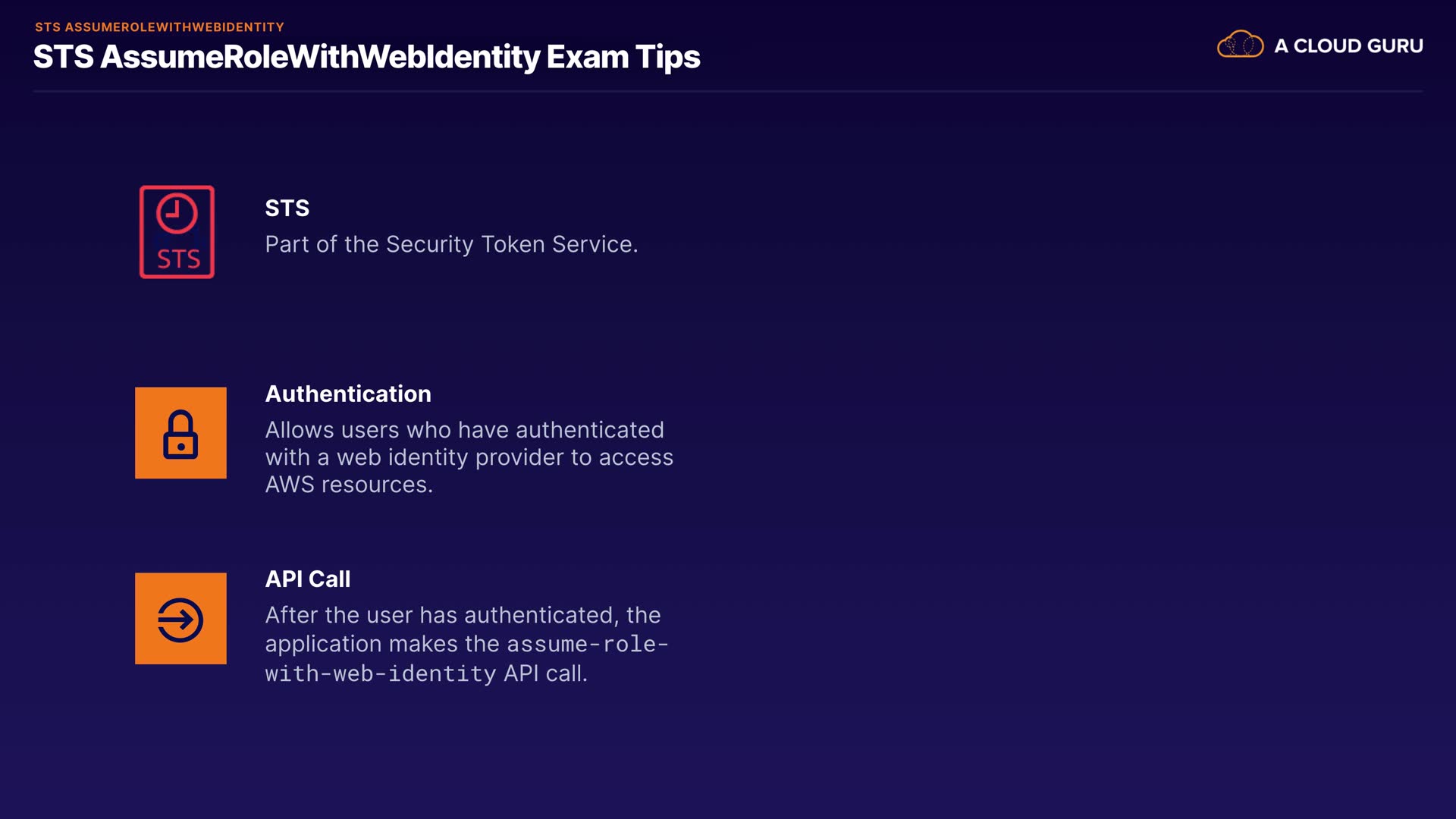Select the slide title "STS AssumeRoleWithWebIdentity Exam Tips"
The height and width of the screenshot is (819, 1456).
(x=366, y=58)
